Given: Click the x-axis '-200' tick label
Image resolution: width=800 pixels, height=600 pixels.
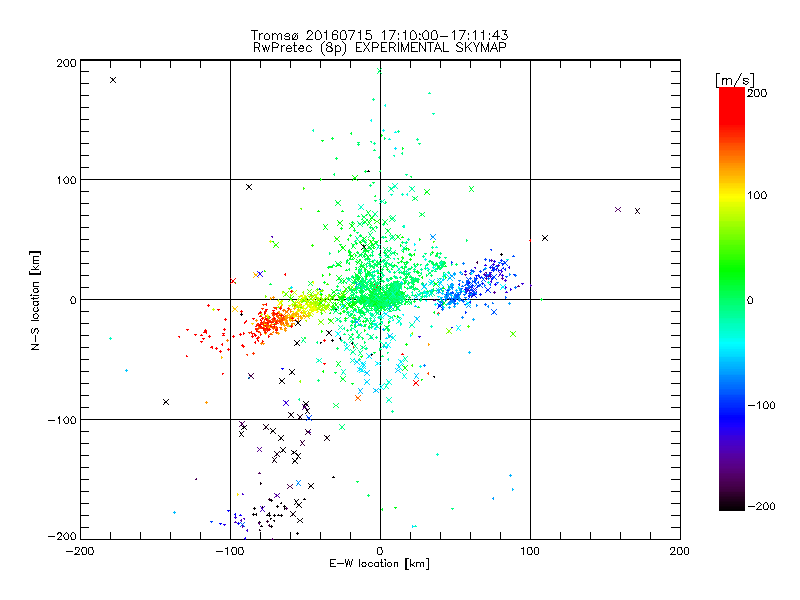Looking at the screenshot, I should [x=80, y=551].
